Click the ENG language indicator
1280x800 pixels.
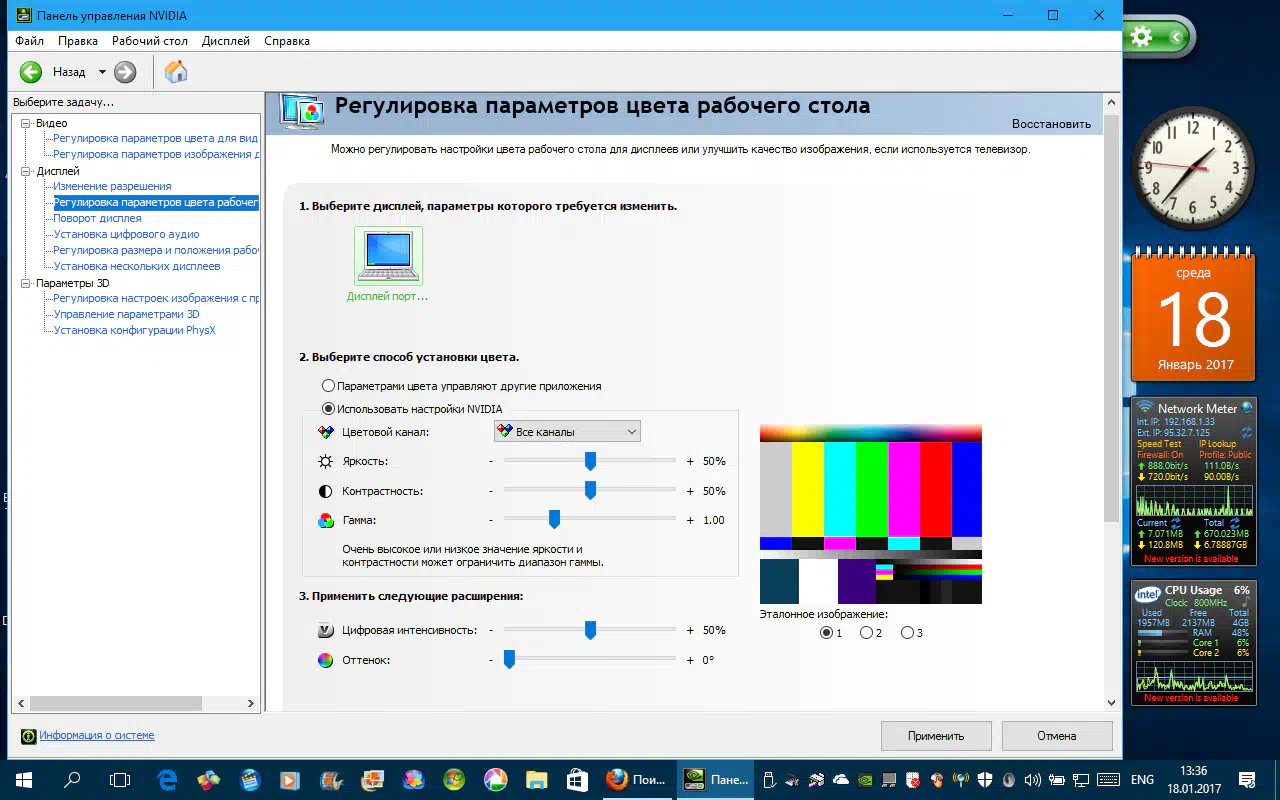pyautogui.click(x=1142, y=780)
